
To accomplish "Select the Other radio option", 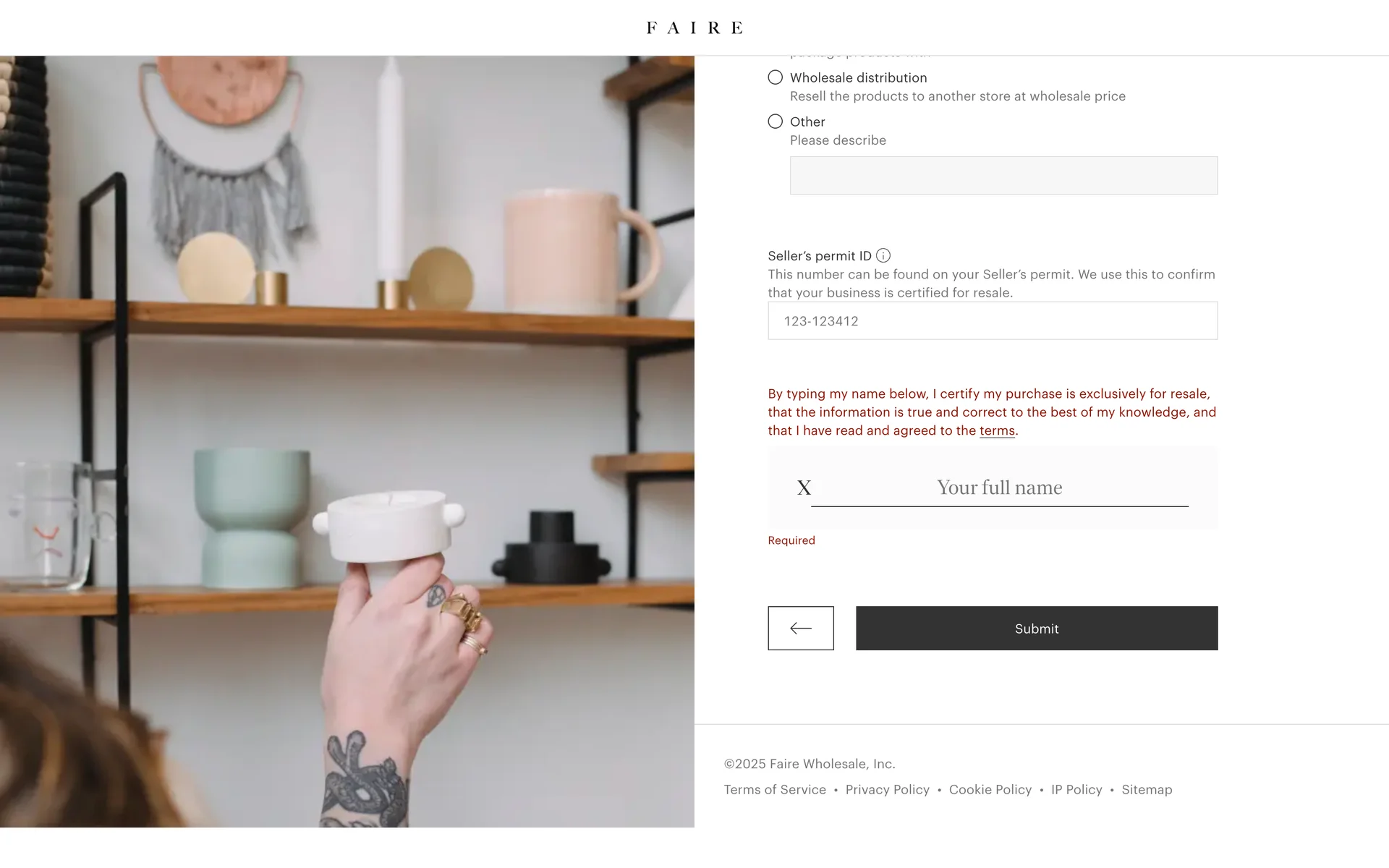I will pyautogui.click(x=776, y=122).
